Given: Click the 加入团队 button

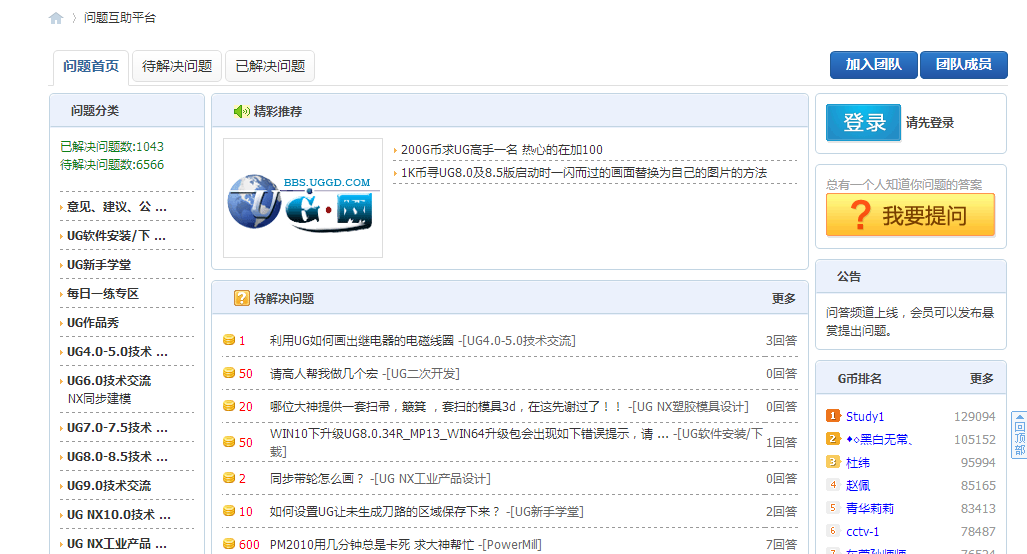Looking at the screenshot, I should [874, 65].
